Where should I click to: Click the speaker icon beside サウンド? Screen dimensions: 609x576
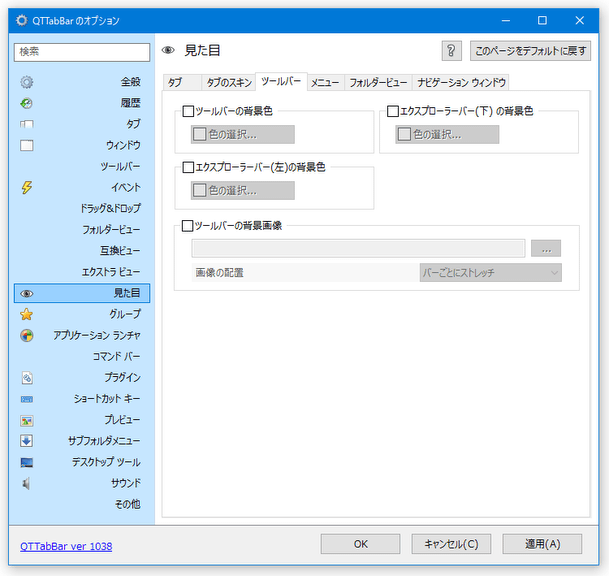(x=26, y=484)
